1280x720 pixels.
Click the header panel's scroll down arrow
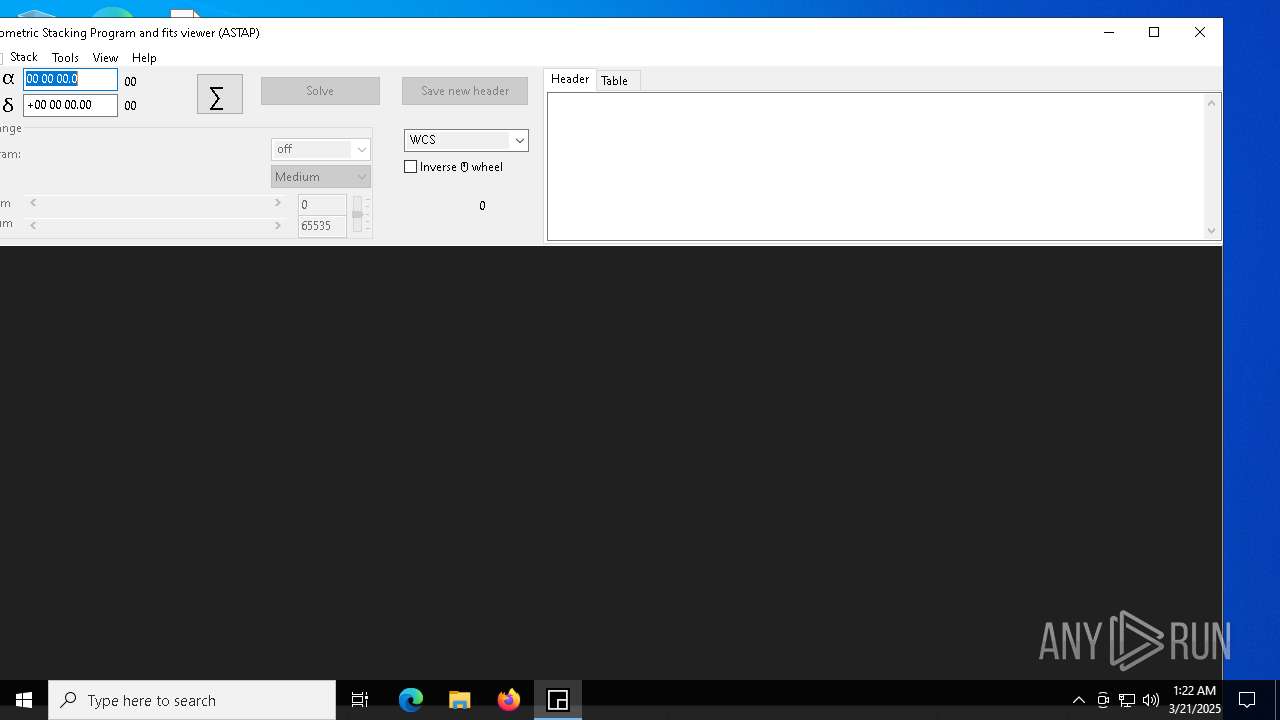coord(1211,231)
